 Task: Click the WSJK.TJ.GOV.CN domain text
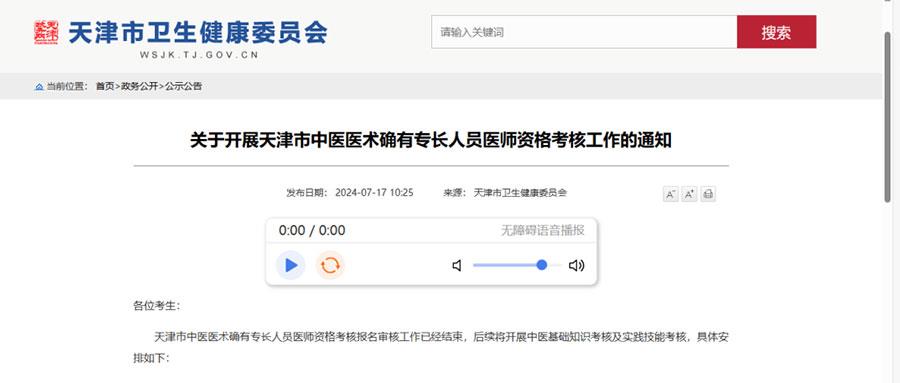pyautogui.click(x=199, y=55)
